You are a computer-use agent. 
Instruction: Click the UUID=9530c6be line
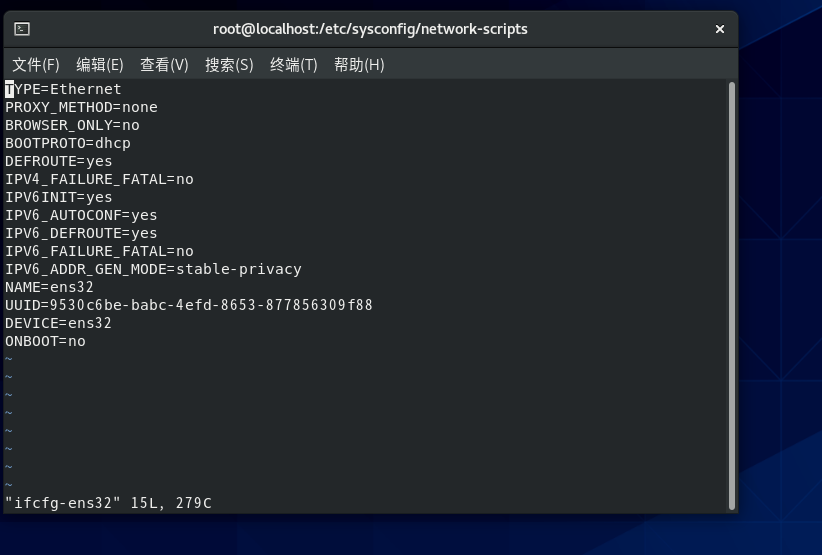(189, 305)
